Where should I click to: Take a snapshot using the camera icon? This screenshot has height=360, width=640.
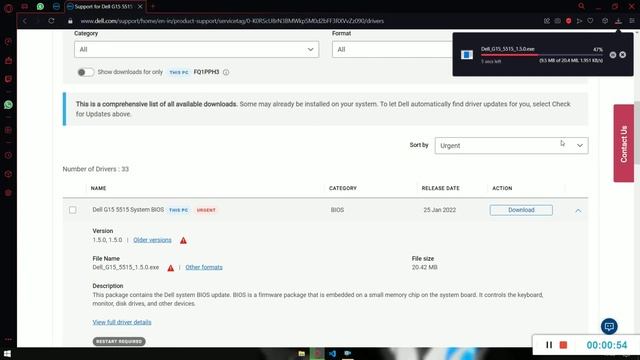[x=557, y=21]
